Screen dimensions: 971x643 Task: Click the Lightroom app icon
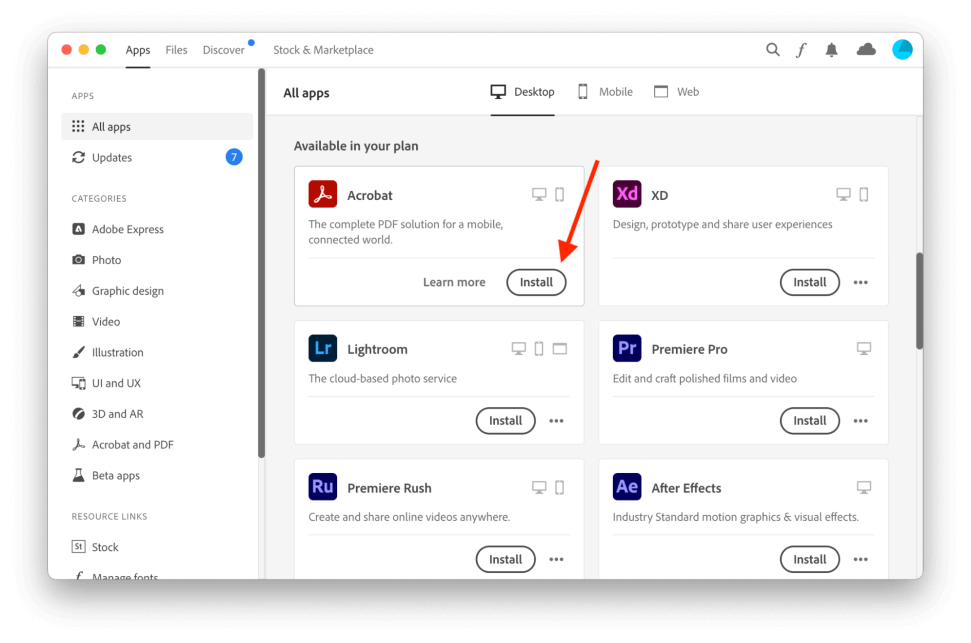coord(323,348)
